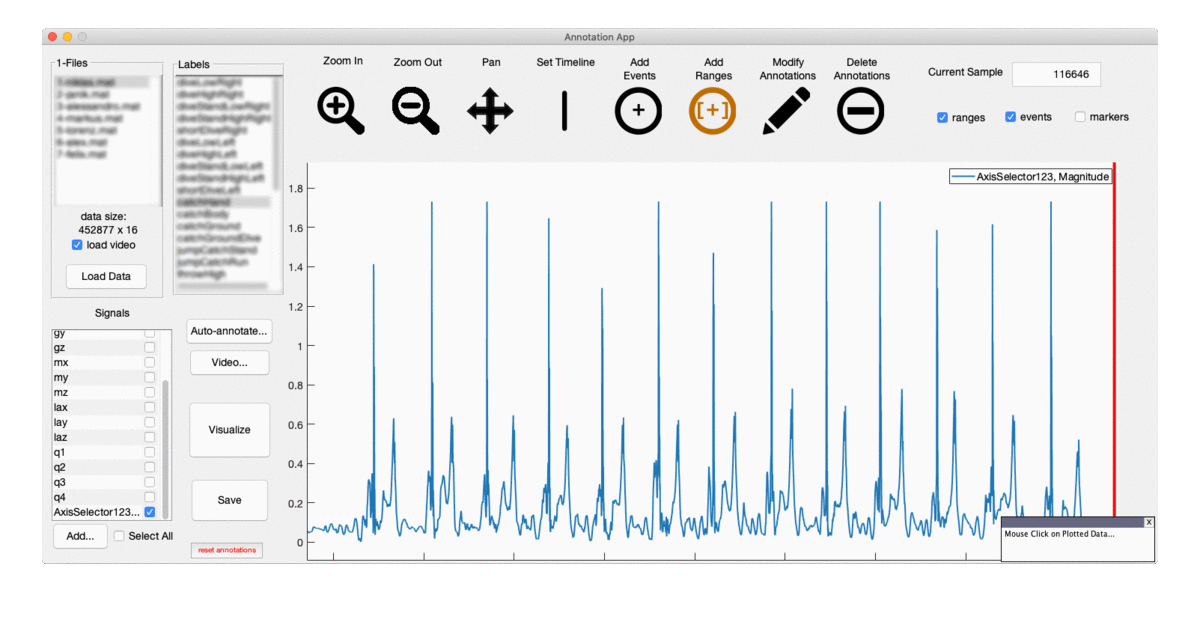
Task: Click the Add... signal button
Action: point(80,537)
